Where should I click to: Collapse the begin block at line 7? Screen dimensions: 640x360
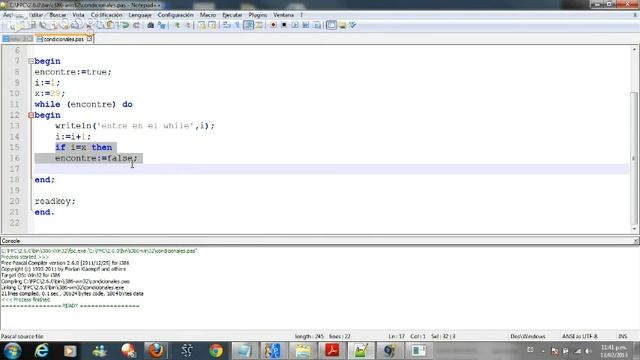[x=31, y=61]
